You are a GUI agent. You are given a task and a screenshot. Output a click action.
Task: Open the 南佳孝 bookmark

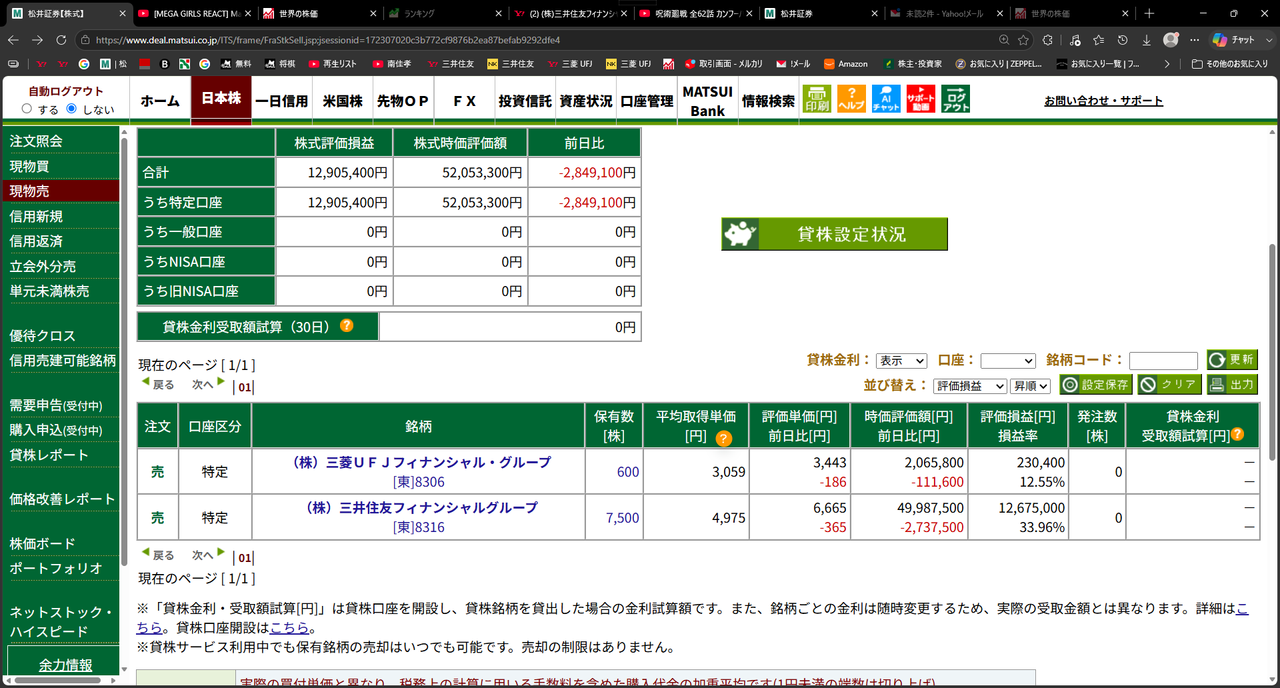click(x=391, y=64)
